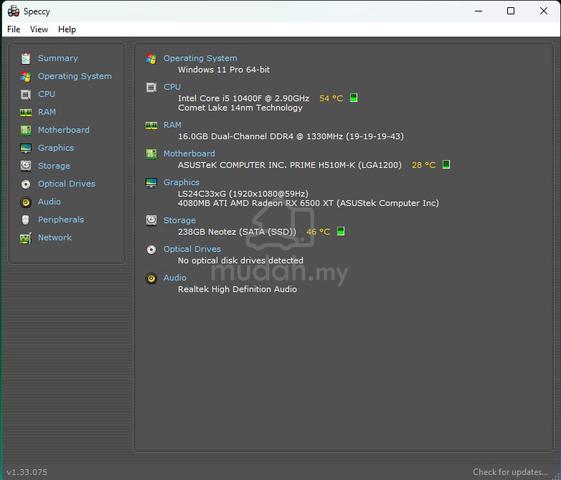Click the green storage temperature indicator icon

(x=341, y=231)
